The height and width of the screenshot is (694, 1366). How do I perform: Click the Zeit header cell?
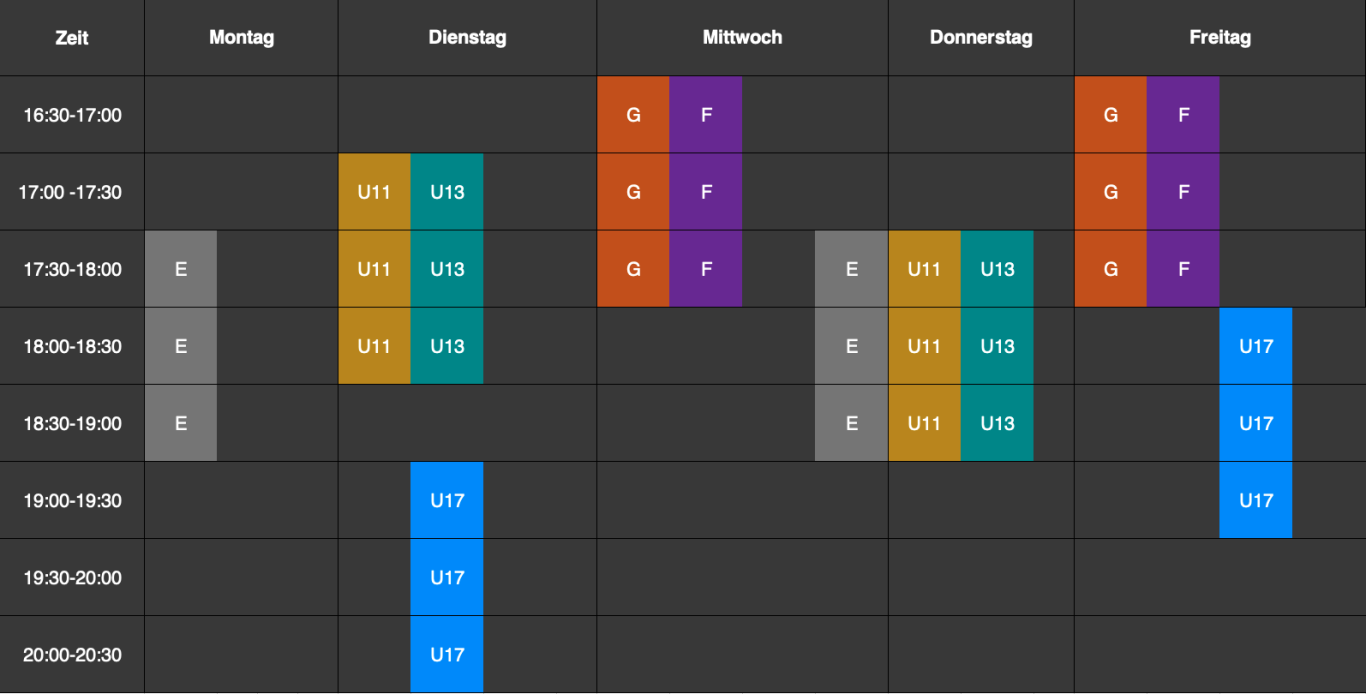pyautogui.click(x=72, y=38)
